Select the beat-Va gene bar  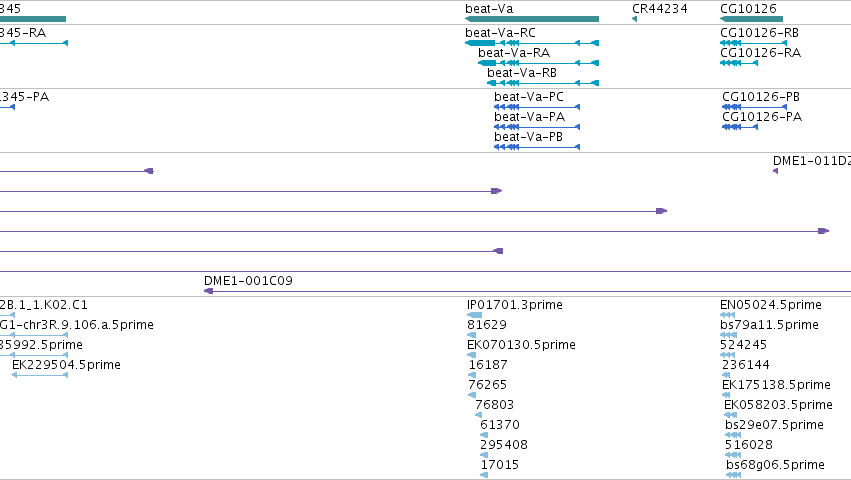532,19
